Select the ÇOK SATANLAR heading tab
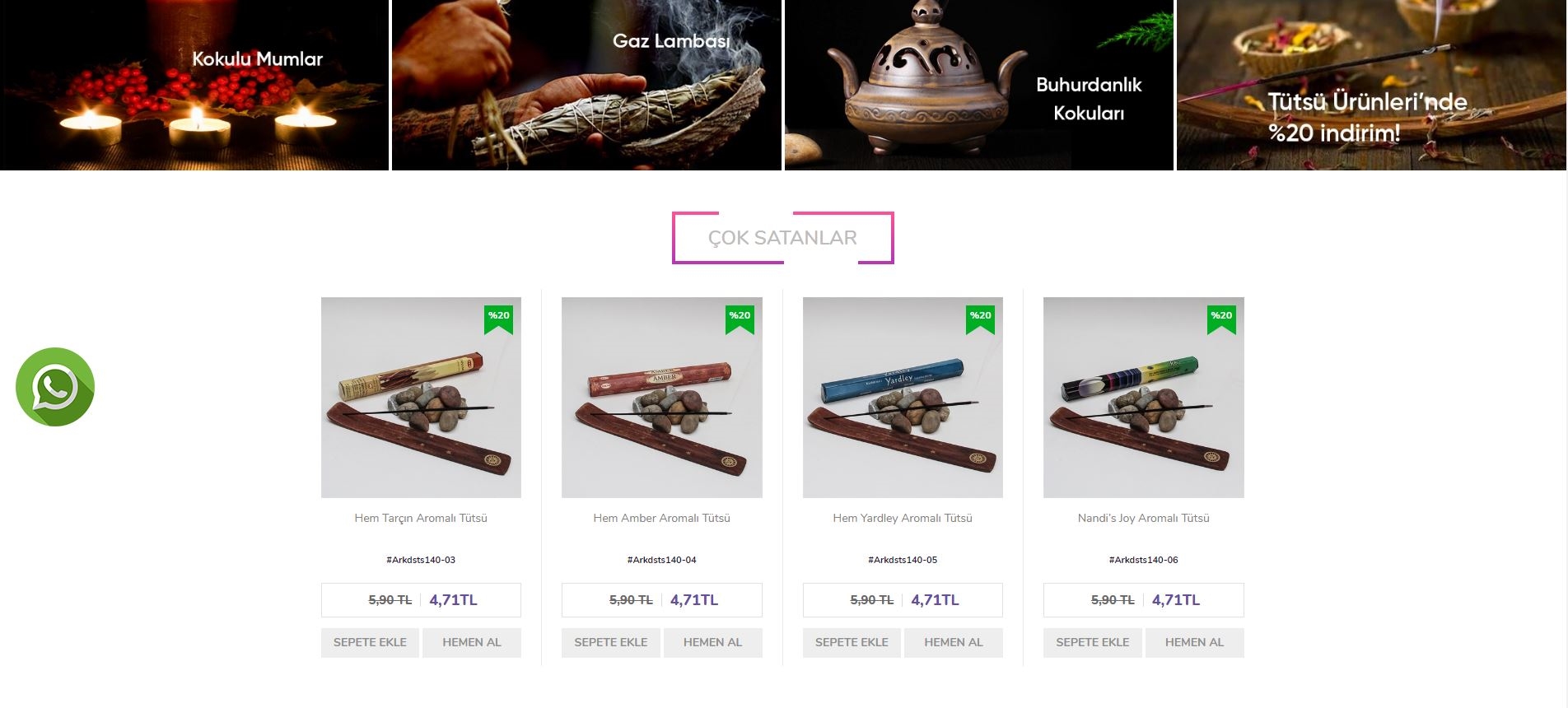This screenshot has width=1568, height=708. coord(782,238)
